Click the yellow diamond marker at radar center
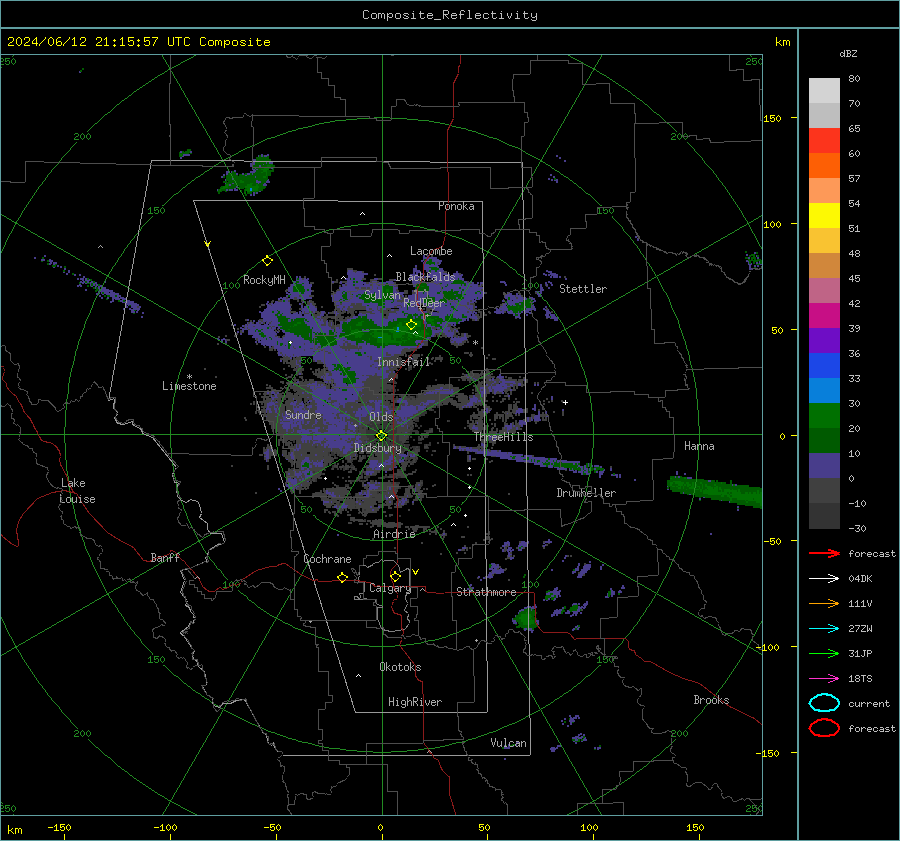900x841 pixels. click(381, 436)
